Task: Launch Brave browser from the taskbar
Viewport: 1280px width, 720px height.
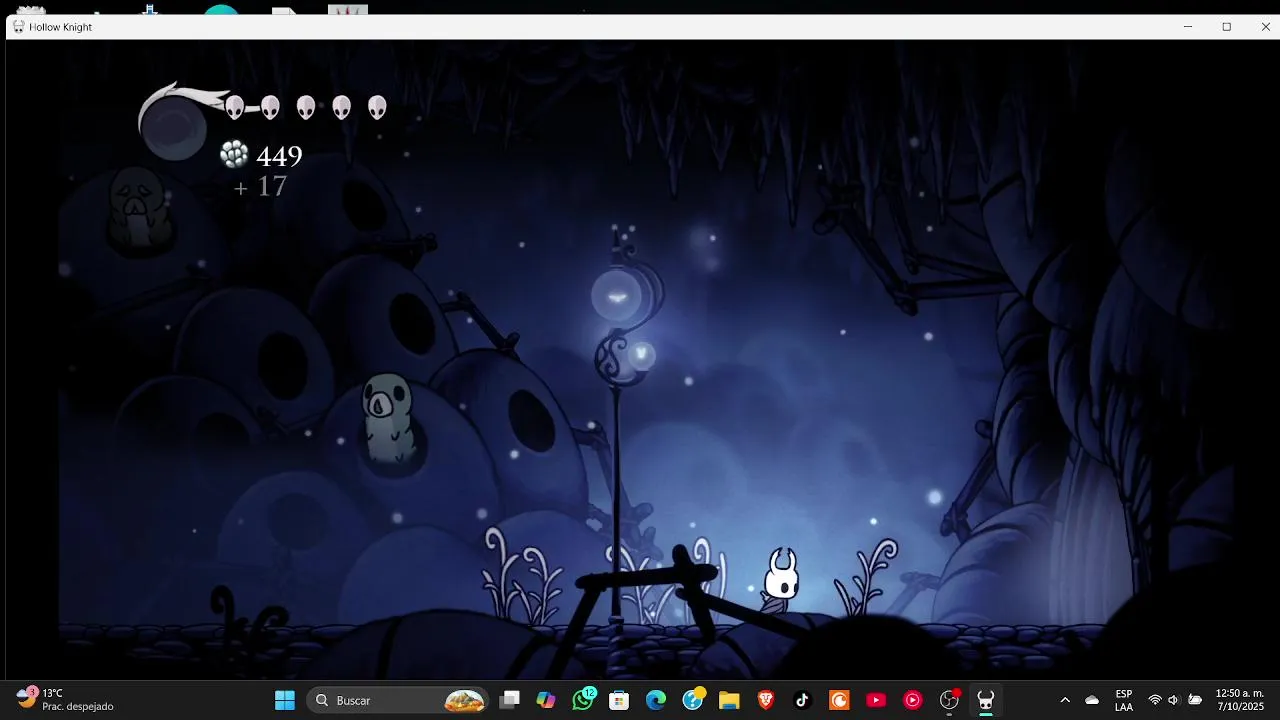Action: click(x=766, y=700)
